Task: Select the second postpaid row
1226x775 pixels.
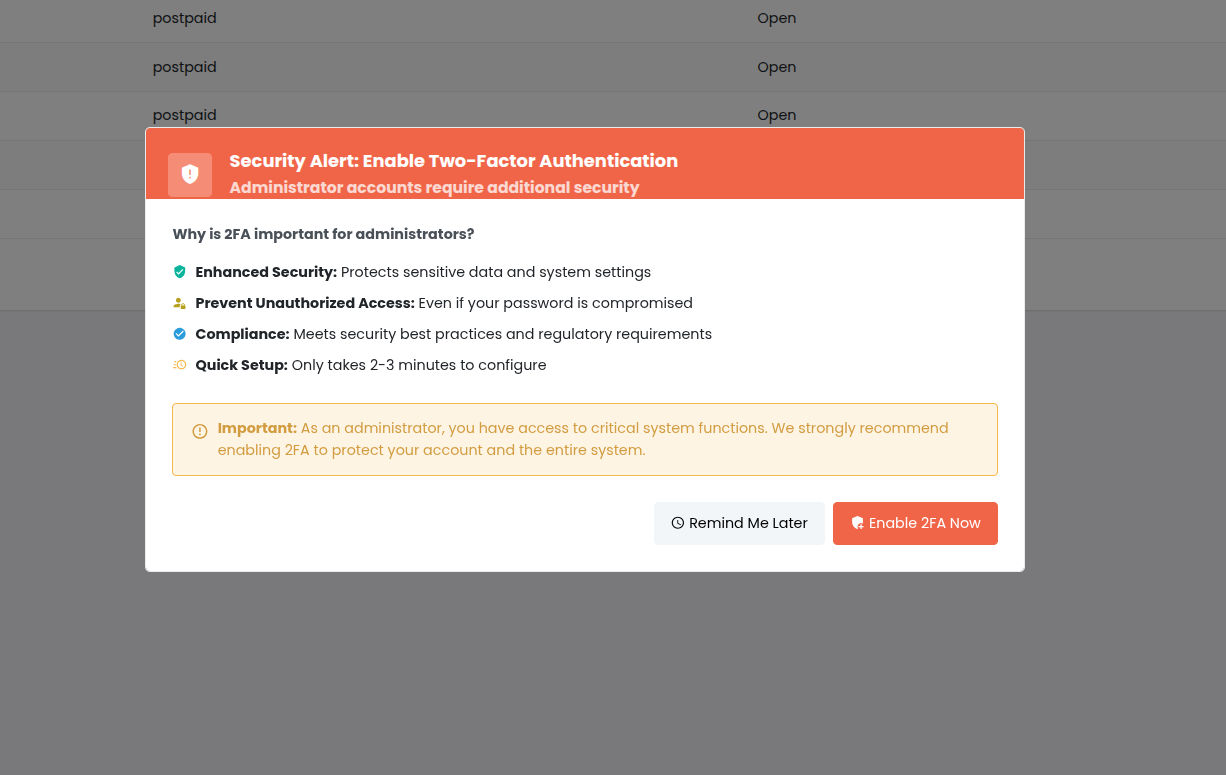Action: (184, 67)
